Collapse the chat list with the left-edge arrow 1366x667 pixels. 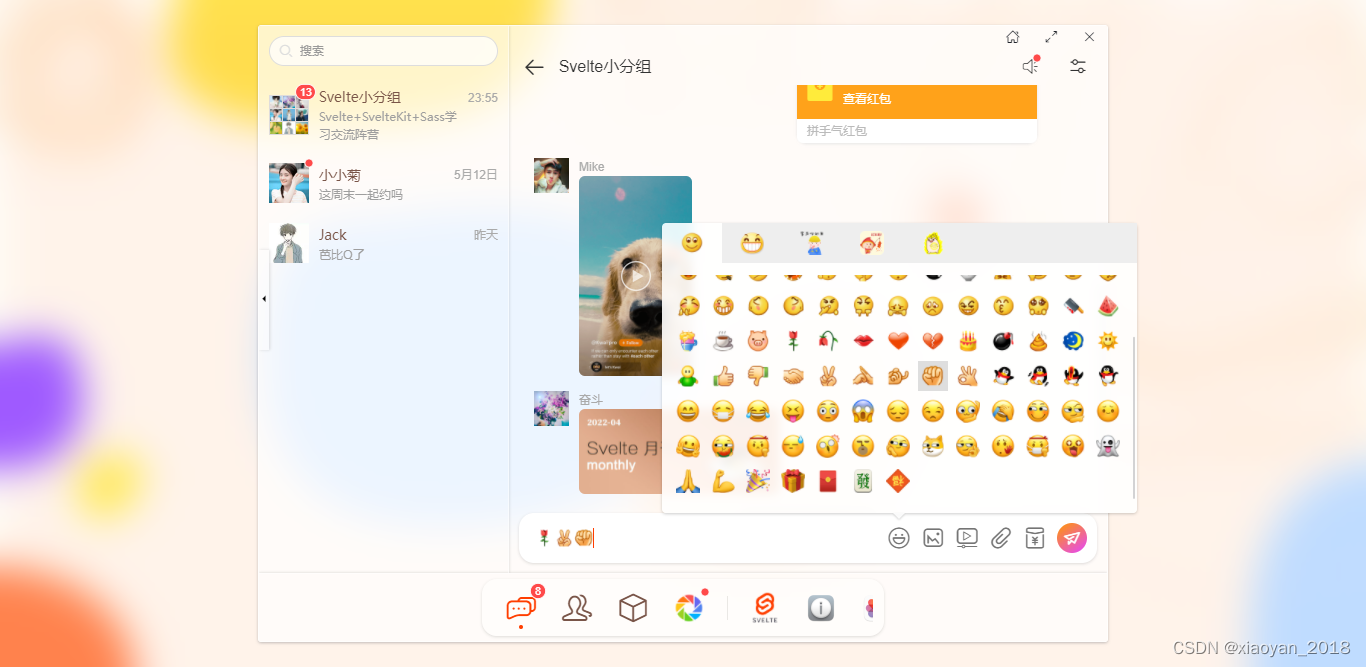[x=263, y=297]
